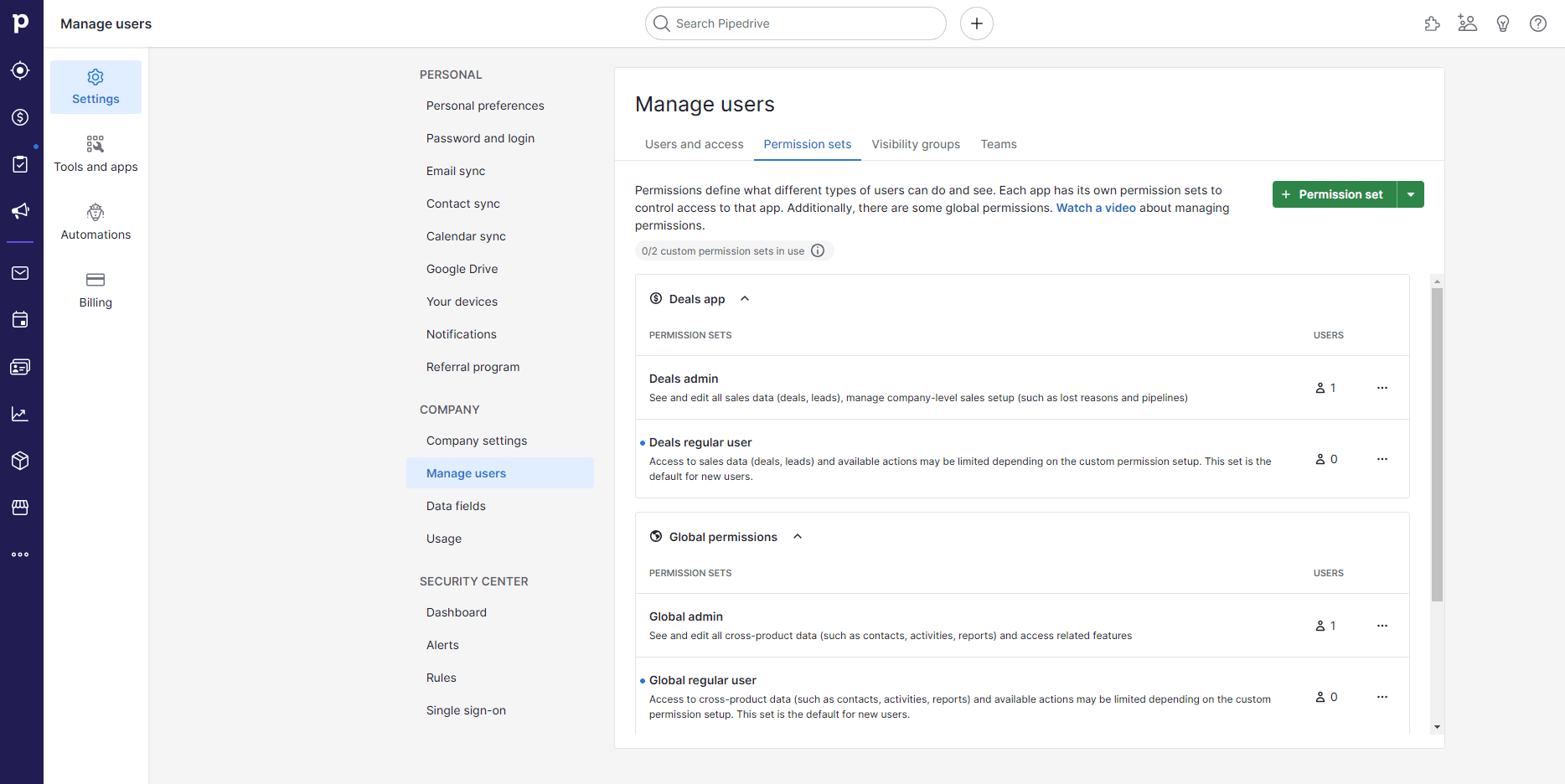Open the Global regular user permission set
Image resolution: width=1565 pixels, height=784 pixels.
(x=703, y=680)
